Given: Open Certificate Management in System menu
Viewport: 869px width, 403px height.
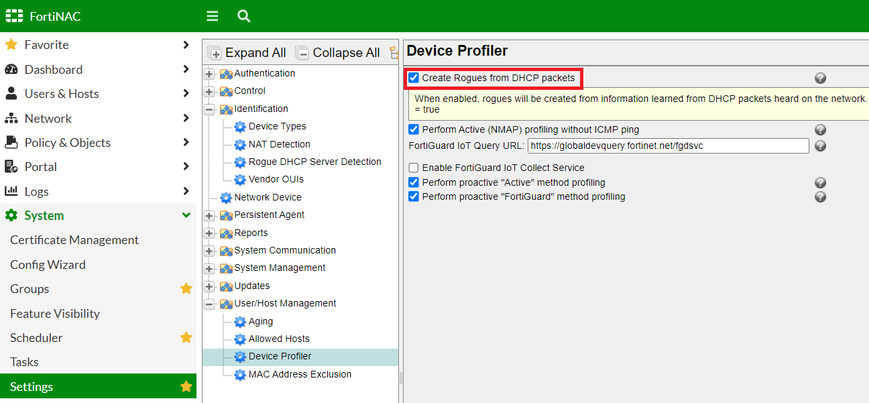Looking at the screenshot, I should point(74,240).
